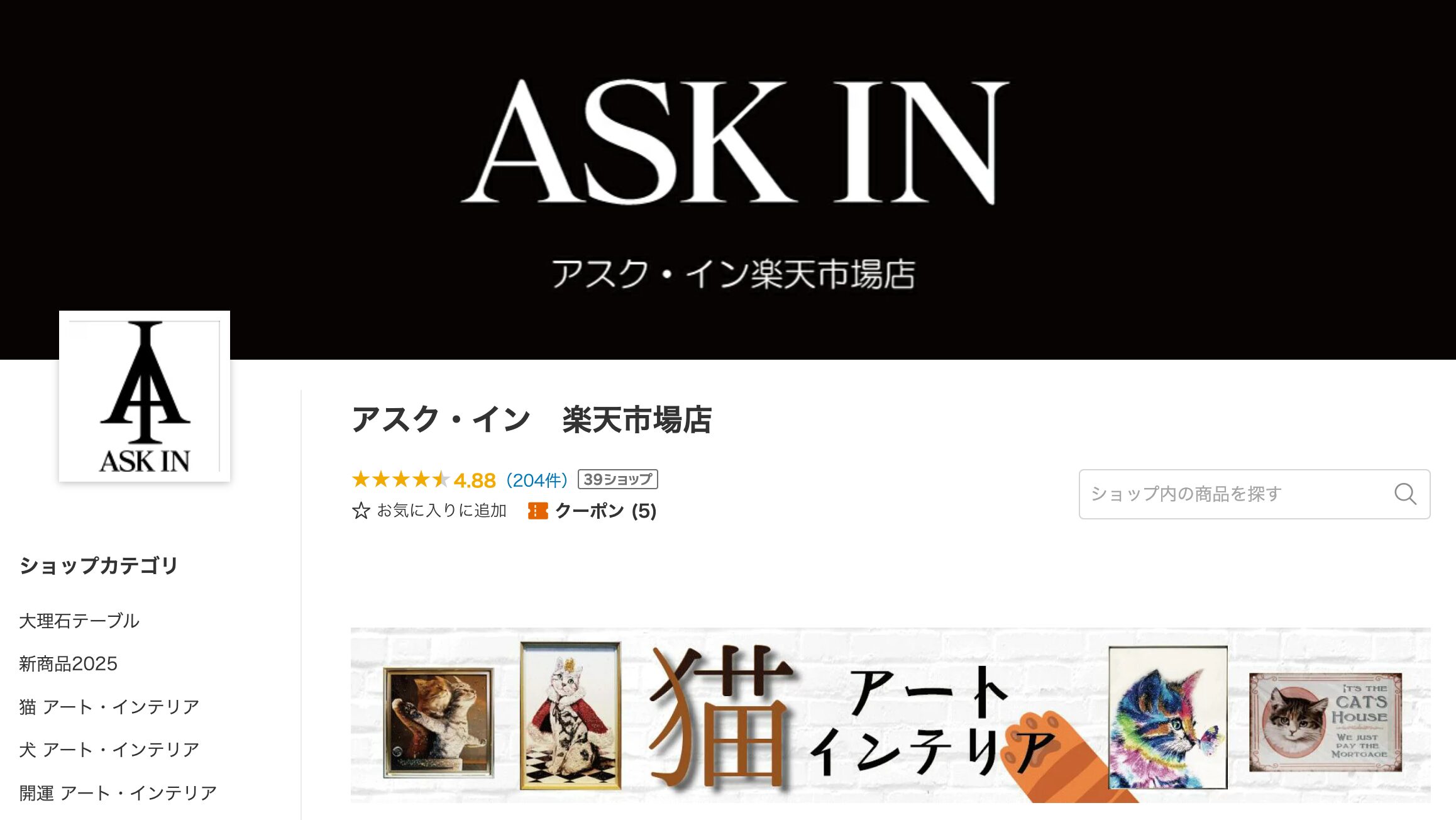Image resolution: width=1456 pixels, height=820 pixels.
Task: Click the large ASK IN header banner
Action: tap(728, 180)
